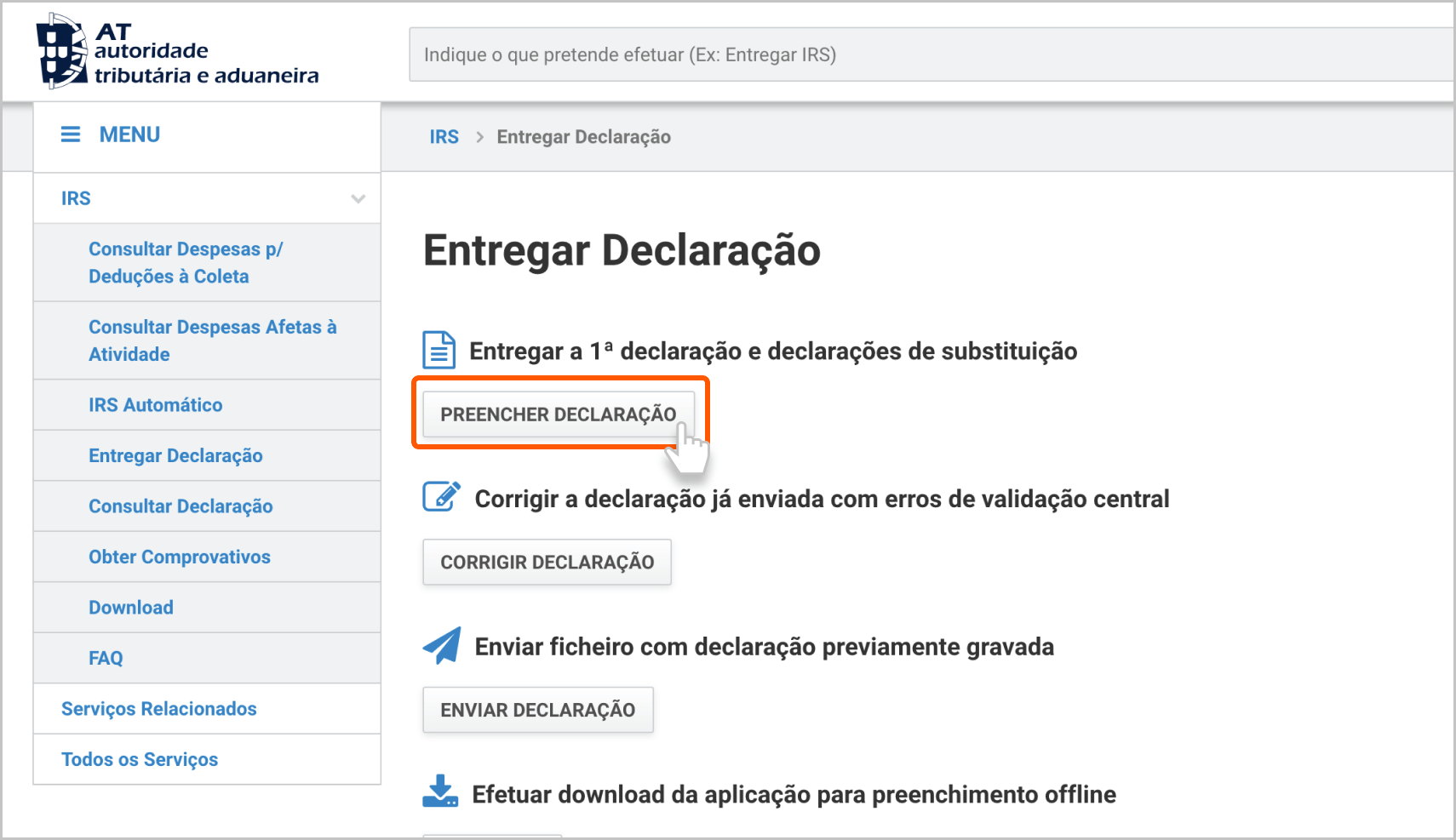
Task: Open Consultar Despesas p/ Deduções à Coleta
Action: (x=186, y=262)
